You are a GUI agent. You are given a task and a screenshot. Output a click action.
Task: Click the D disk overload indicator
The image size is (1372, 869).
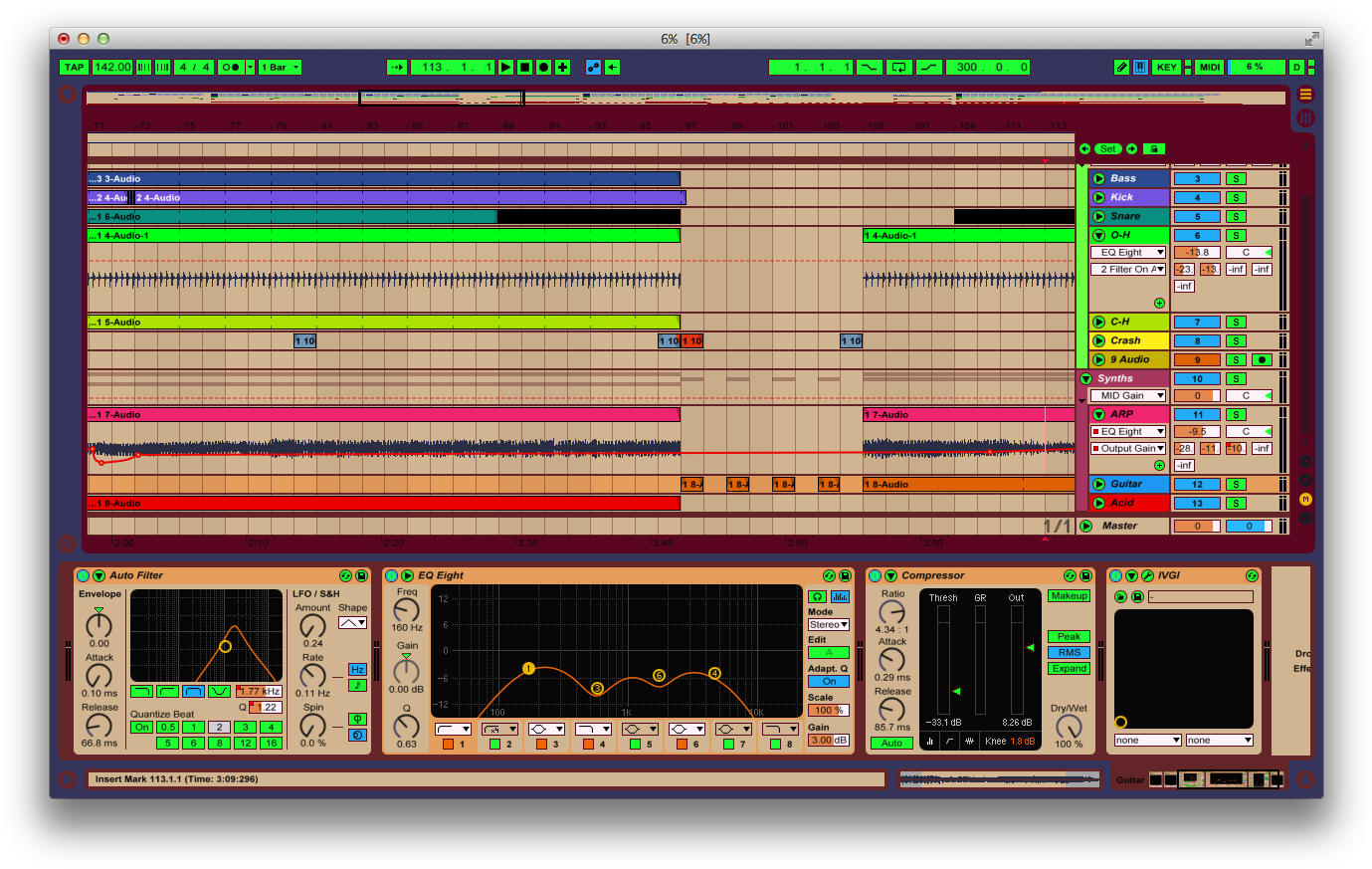1296,68
